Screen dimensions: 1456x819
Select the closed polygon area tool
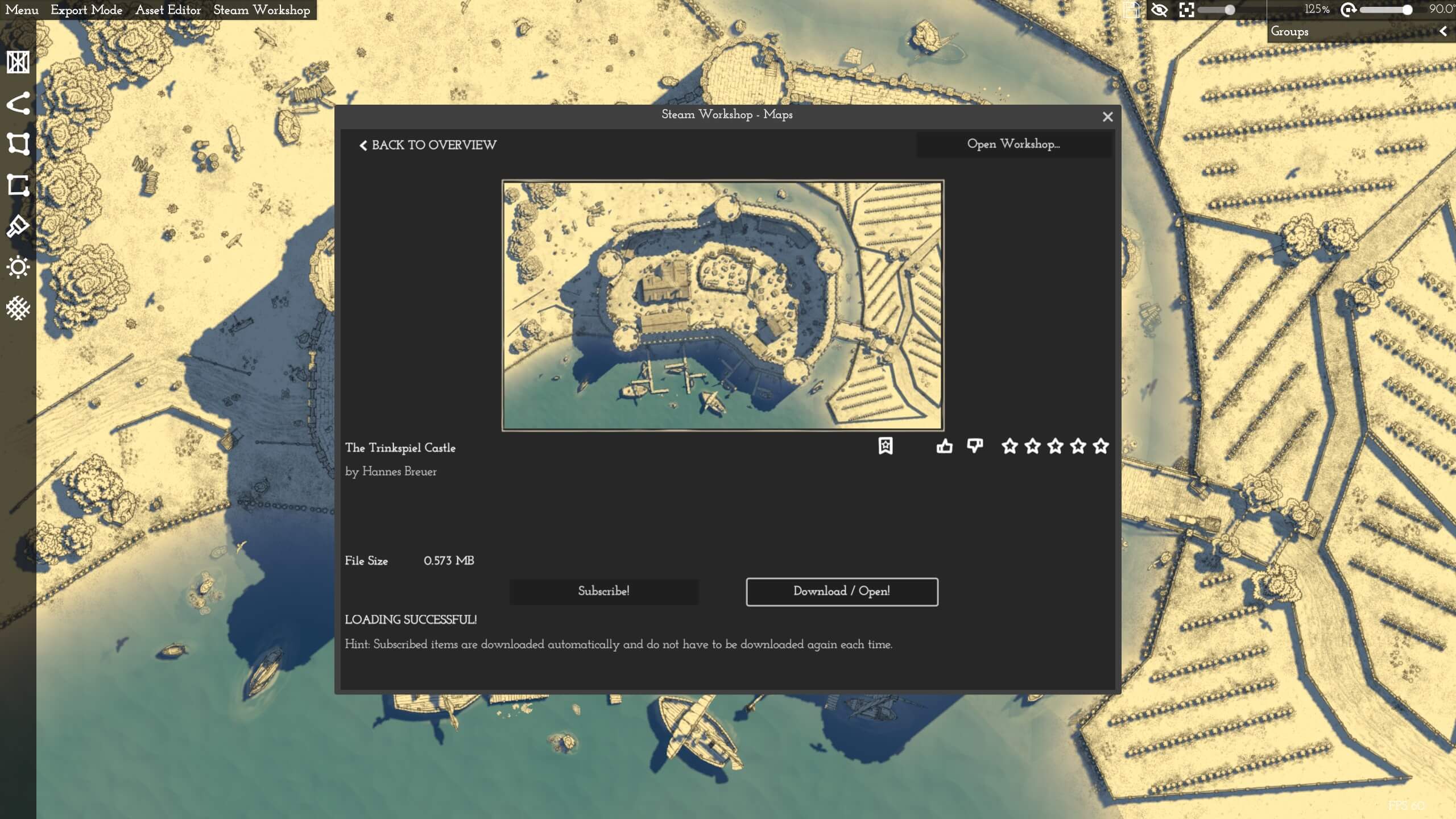click(x=18, y=144)
